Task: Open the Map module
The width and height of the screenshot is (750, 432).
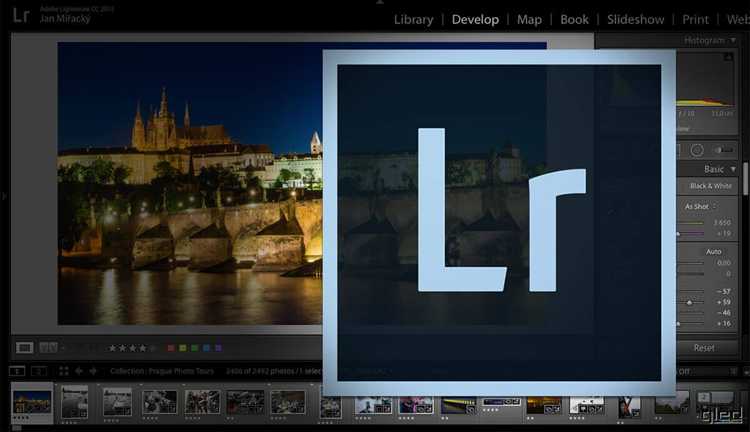Action: pyautogui.click(x=529, y=20)
